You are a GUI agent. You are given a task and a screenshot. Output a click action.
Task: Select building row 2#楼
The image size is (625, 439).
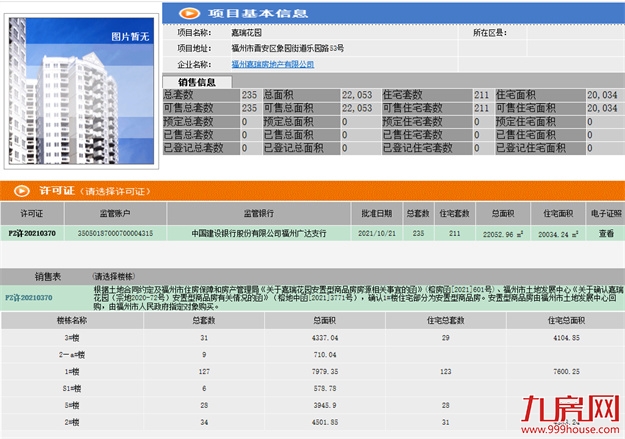[x=72, y=422]
